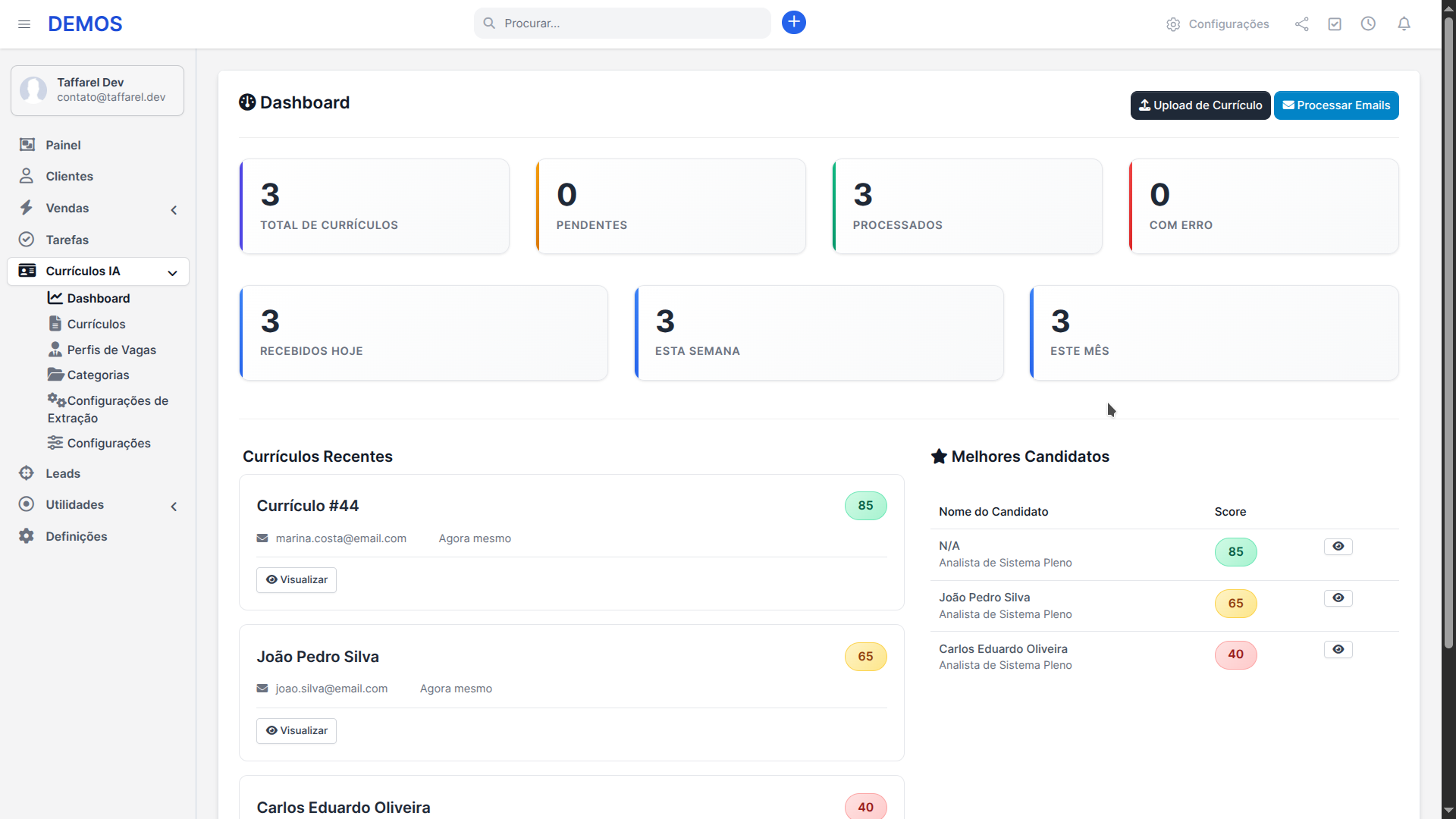Open Configurações de Extração in sidebar
Viewport: 1456px width, 819px height.
(x=108, y=409)
